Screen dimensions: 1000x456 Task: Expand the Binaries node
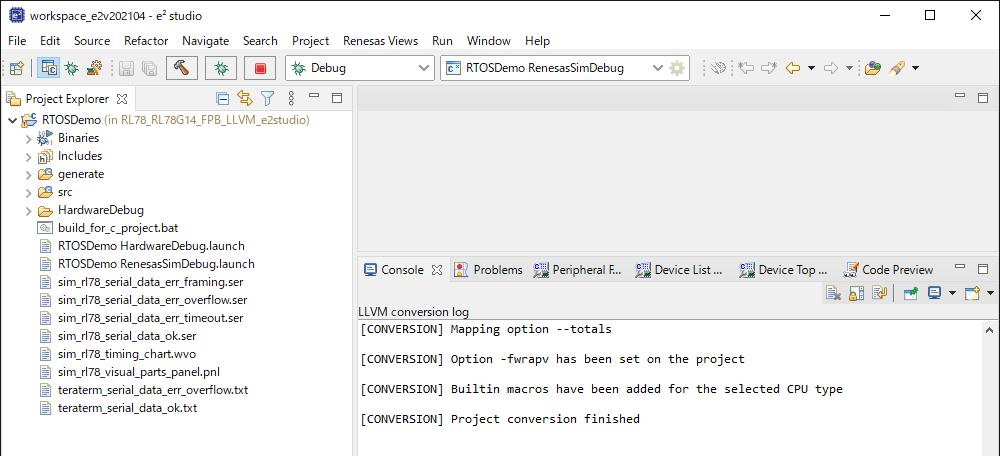click(x=29, y=138)
